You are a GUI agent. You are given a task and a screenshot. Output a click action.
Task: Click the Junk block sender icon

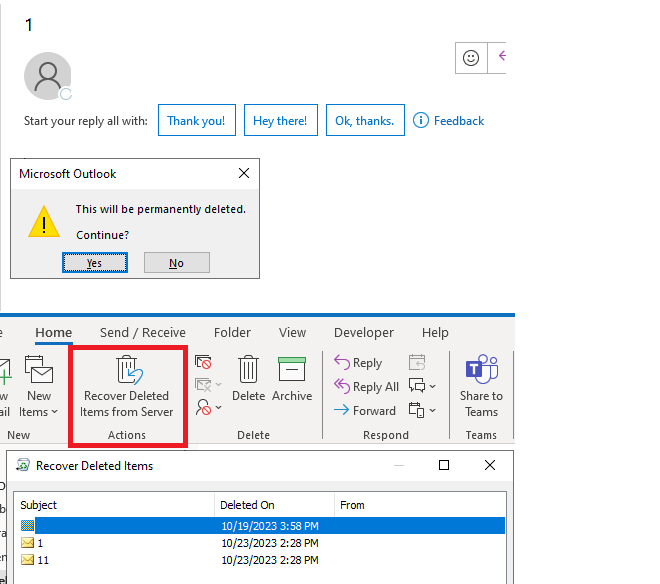203,407
